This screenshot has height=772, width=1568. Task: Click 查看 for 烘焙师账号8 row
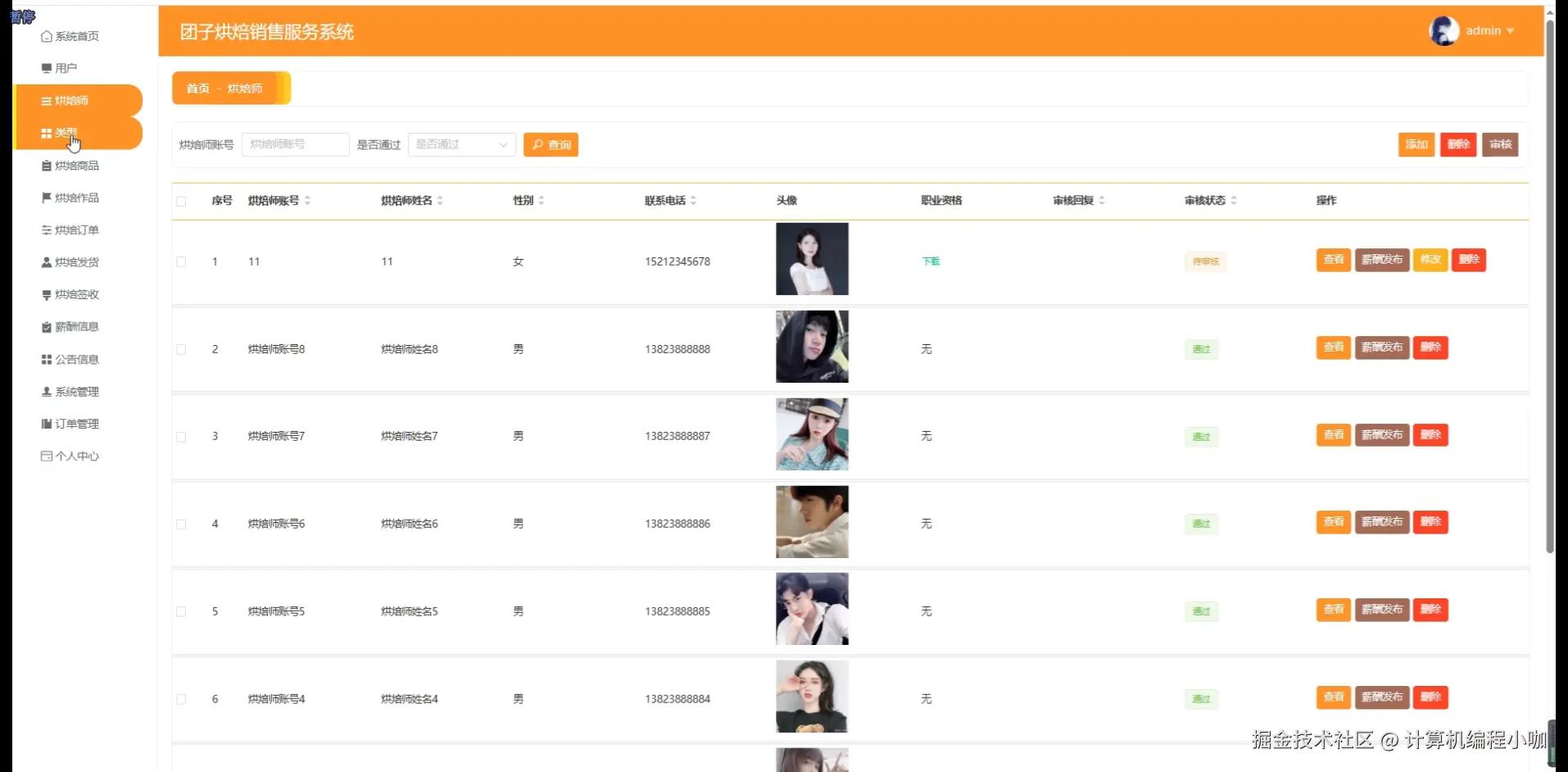pos(1334,347)
